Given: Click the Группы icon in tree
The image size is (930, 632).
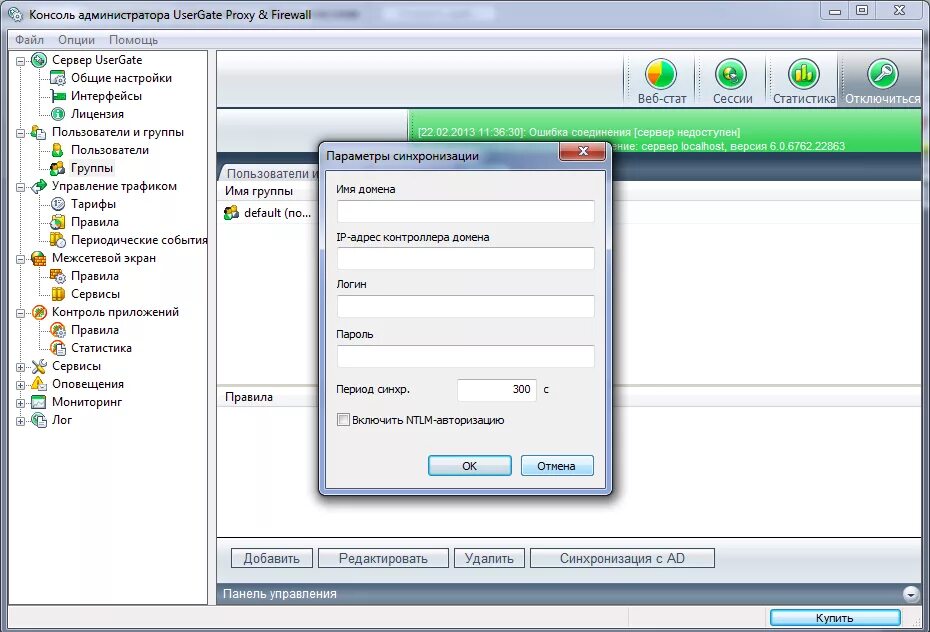Looking at the screenshot, I should click(58, 168).
